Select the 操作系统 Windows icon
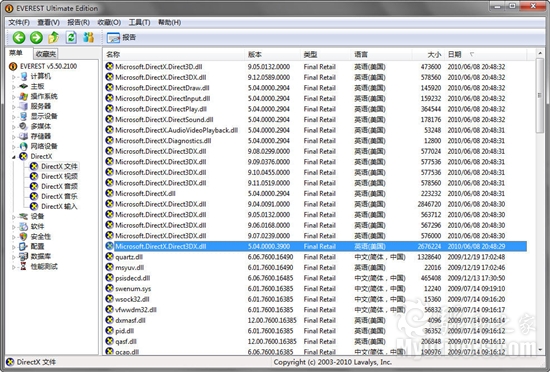The width and height of the screenshot is (550, 372). tap(24, 96)
